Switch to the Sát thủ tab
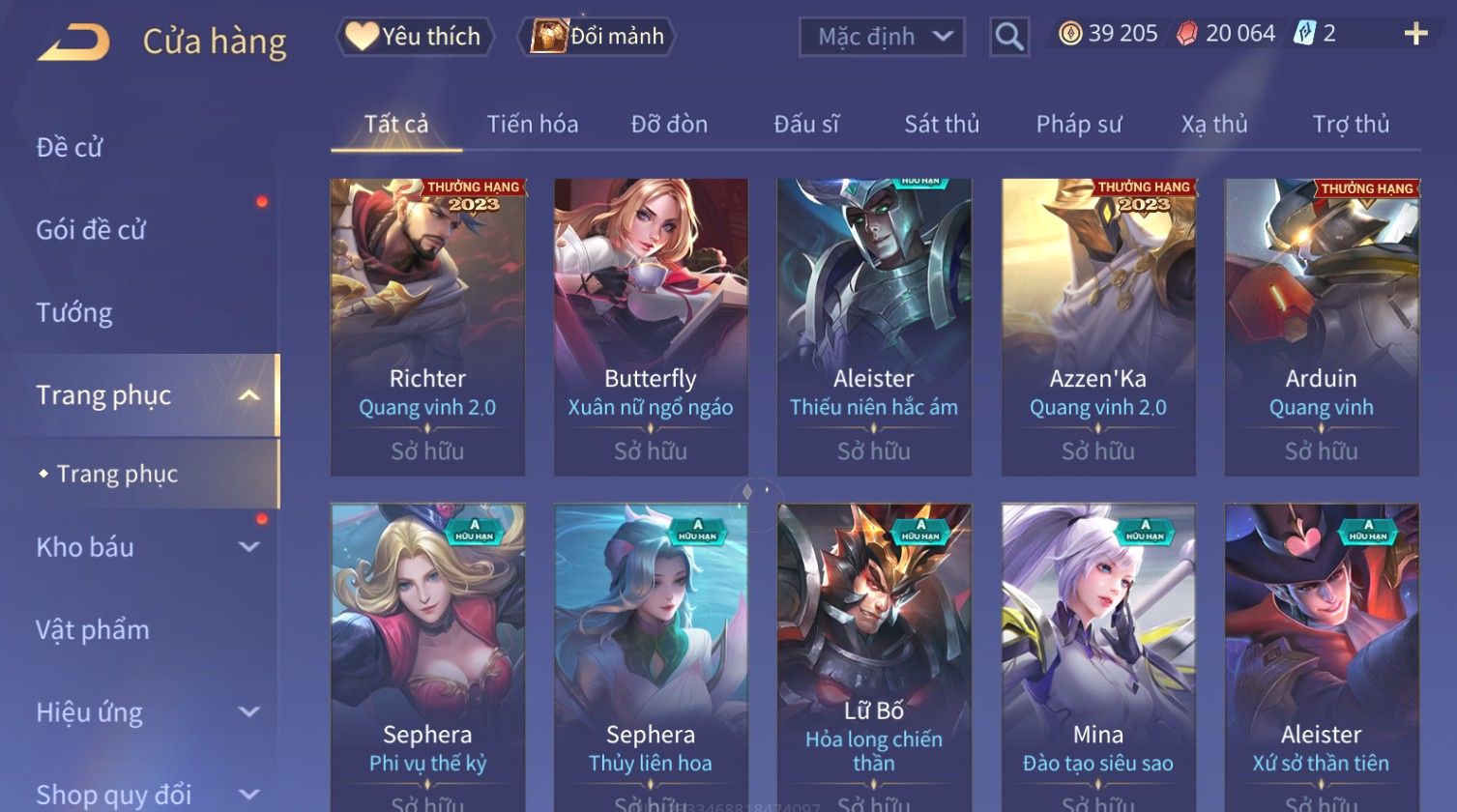The height and width of the screenshot is (812, 1457). coord(942,124)
